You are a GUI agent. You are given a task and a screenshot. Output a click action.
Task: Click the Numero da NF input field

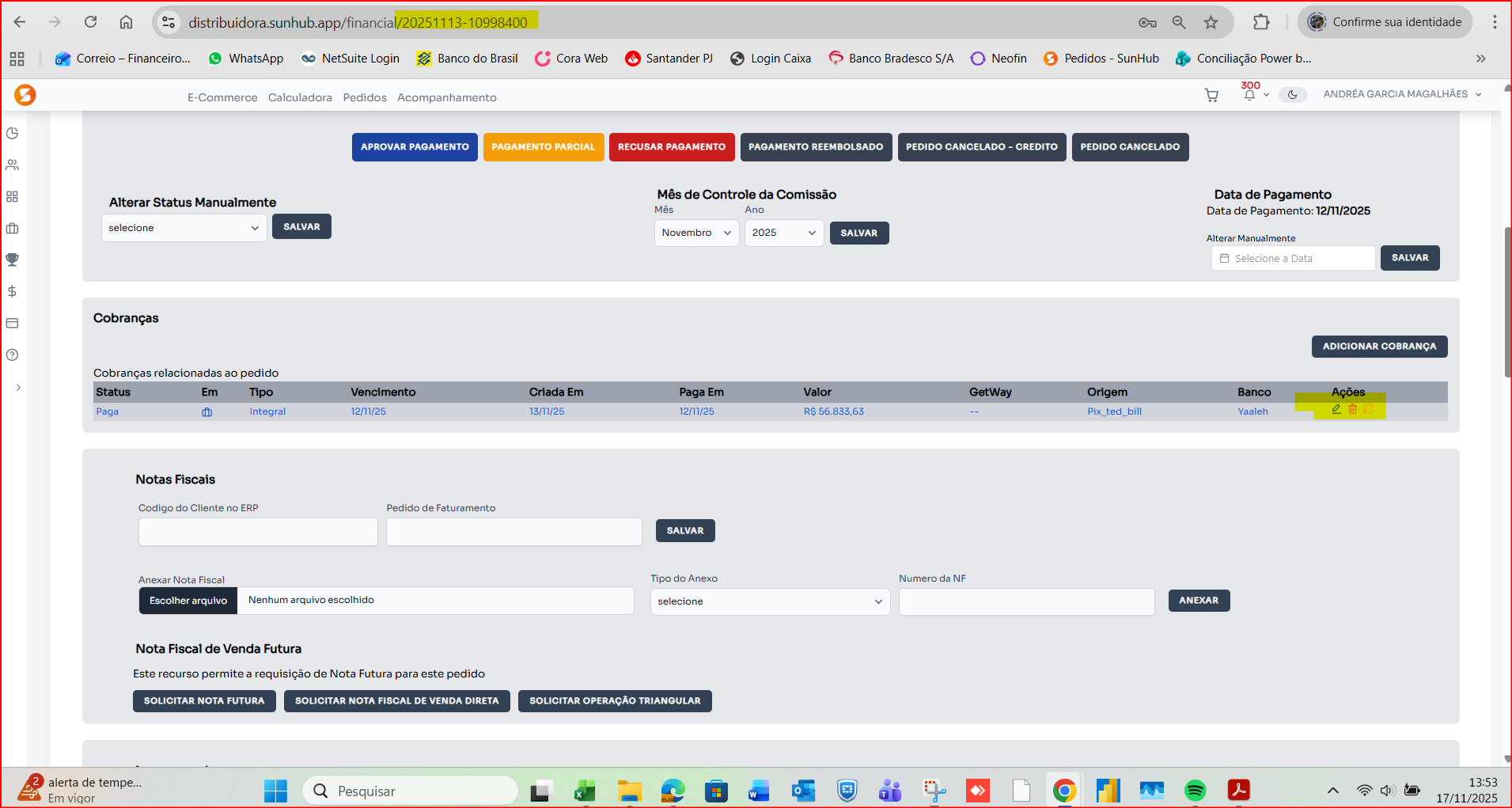pyautogui.click(x=1026, y=601)
